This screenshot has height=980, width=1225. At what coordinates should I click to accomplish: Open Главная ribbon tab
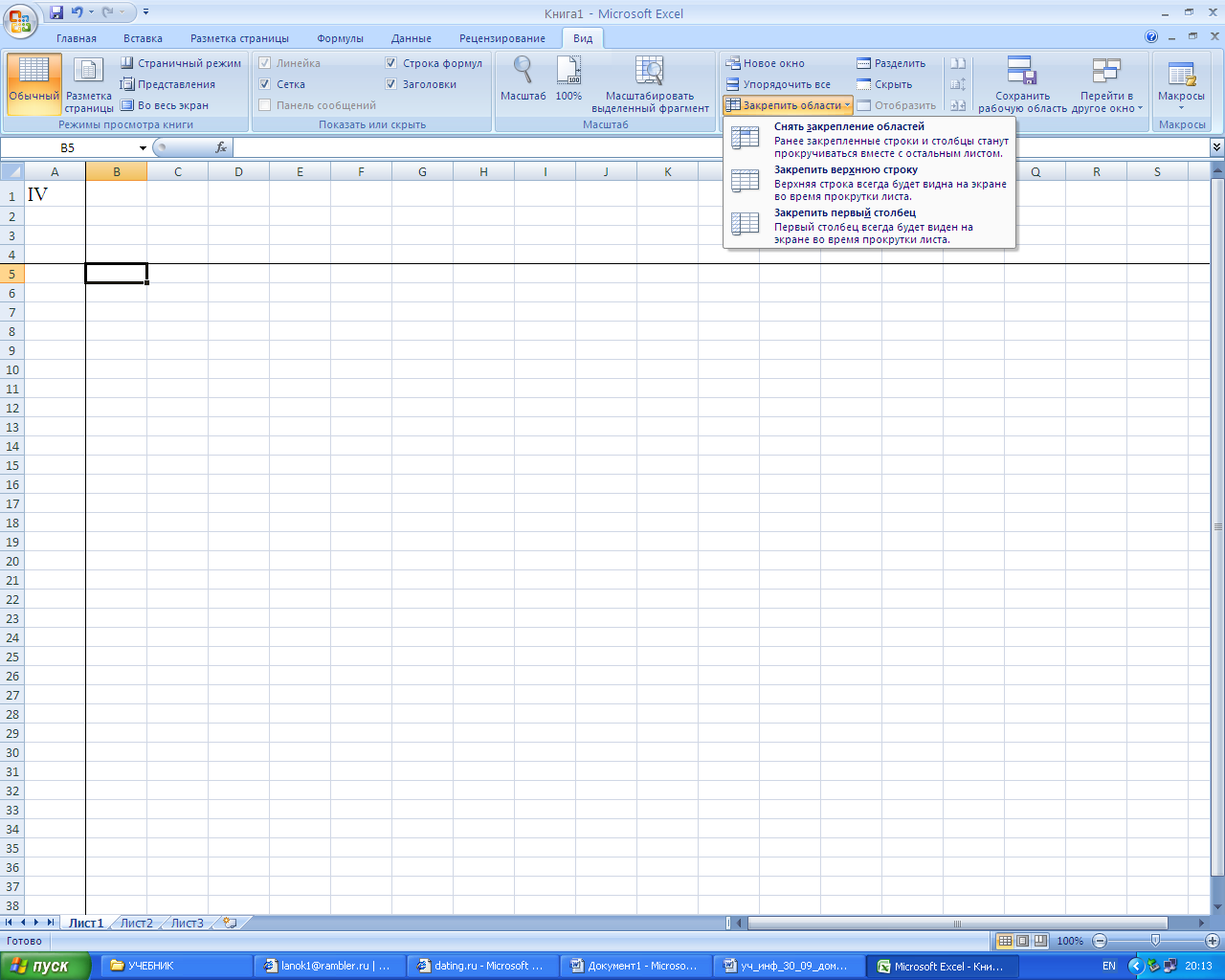tap(77, 38)
